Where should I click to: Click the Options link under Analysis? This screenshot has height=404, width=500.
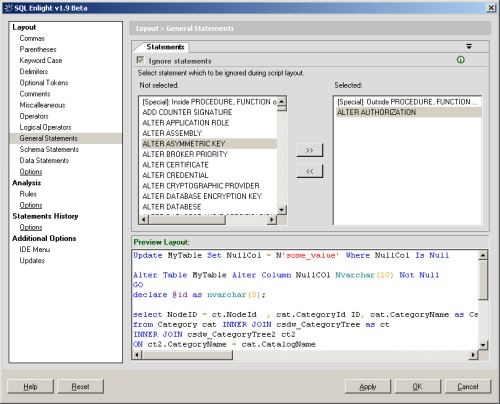31,205
